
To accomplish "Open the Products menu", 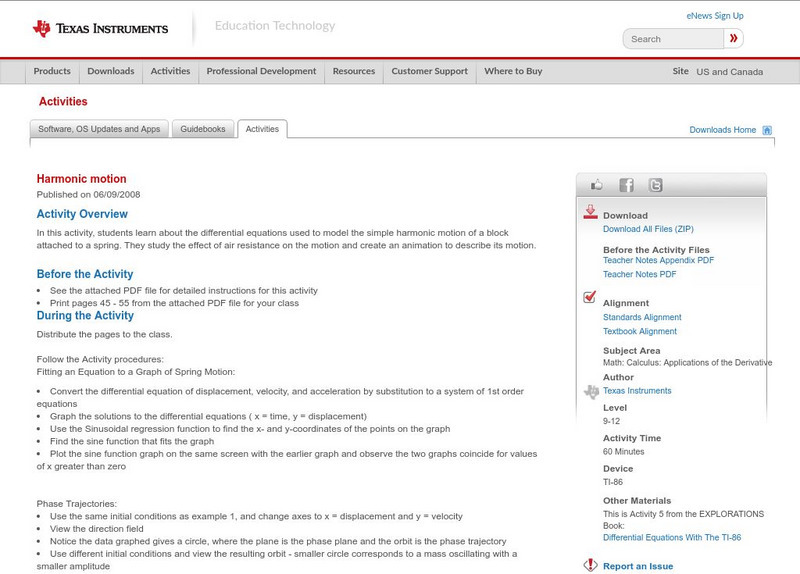I will 52,71.
